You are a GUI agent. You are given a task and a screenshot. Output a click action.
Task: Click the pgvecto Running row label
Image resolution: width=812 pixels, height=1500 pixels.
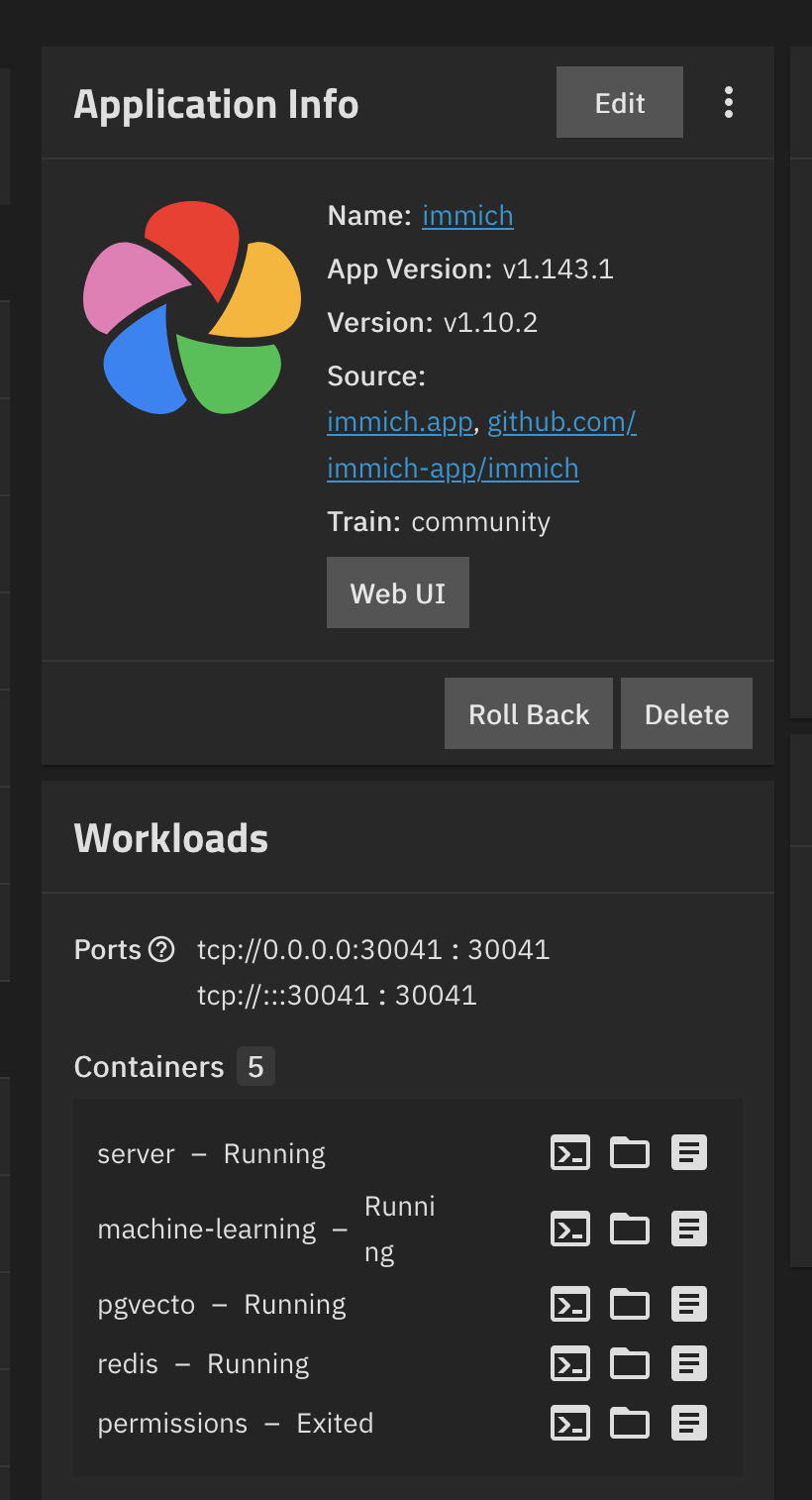pos(222,1304)
